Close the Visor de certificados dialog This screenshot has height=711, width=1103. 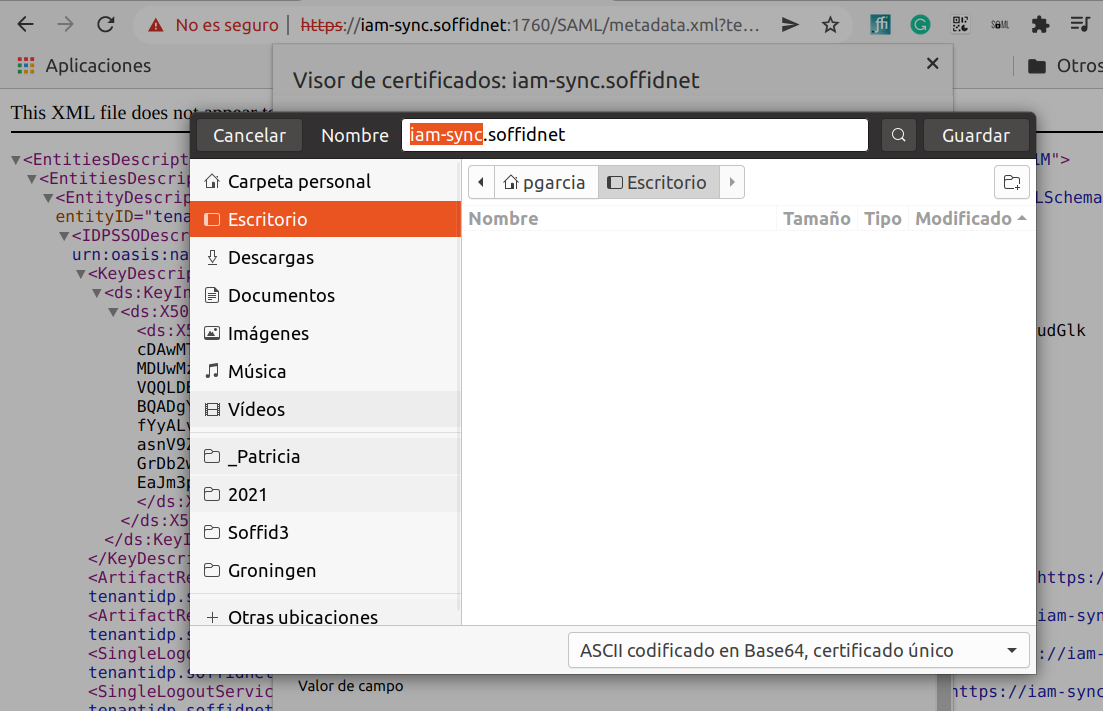tap(933, 63)
